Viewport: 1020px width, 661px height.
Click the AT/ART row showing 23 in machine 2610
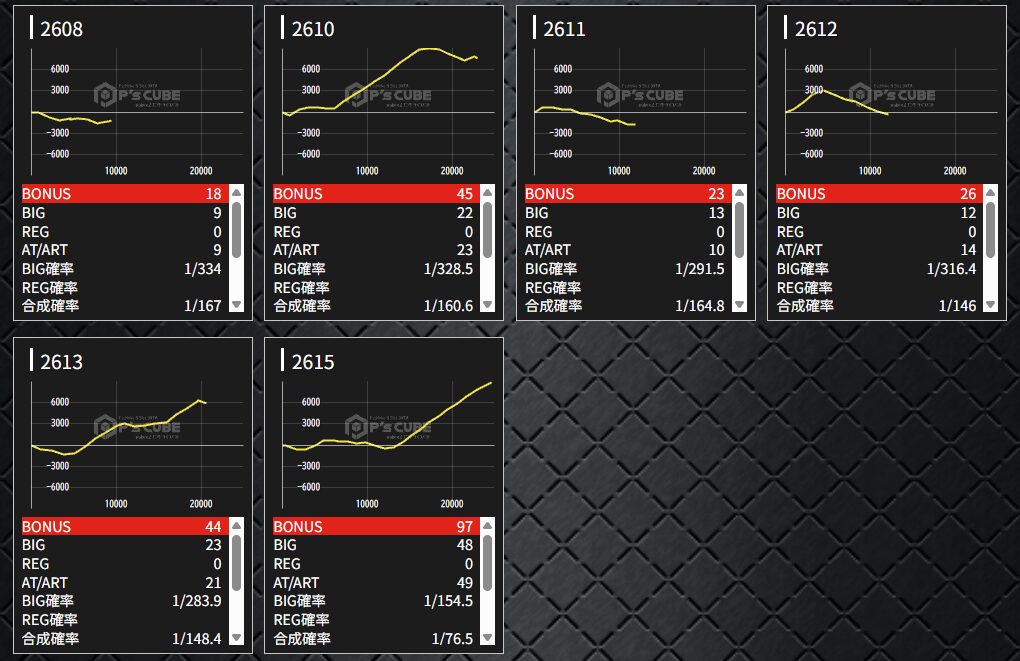376,250
